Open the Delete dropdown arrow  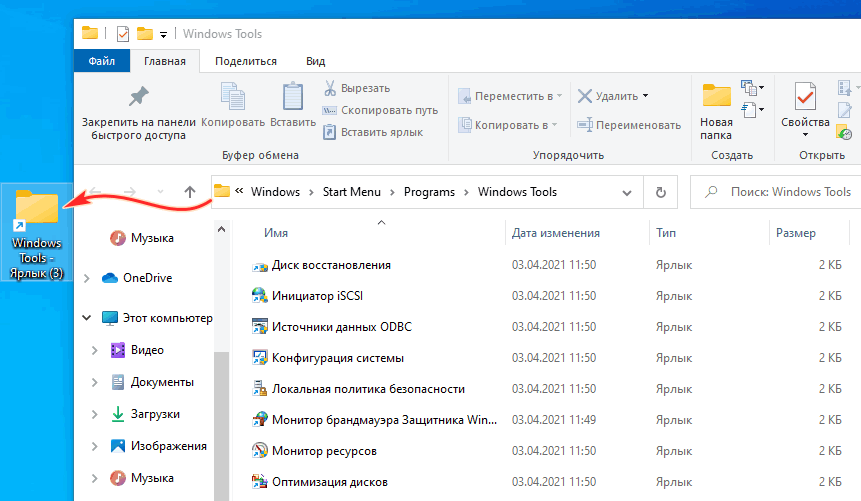click(x=645, y=96)
